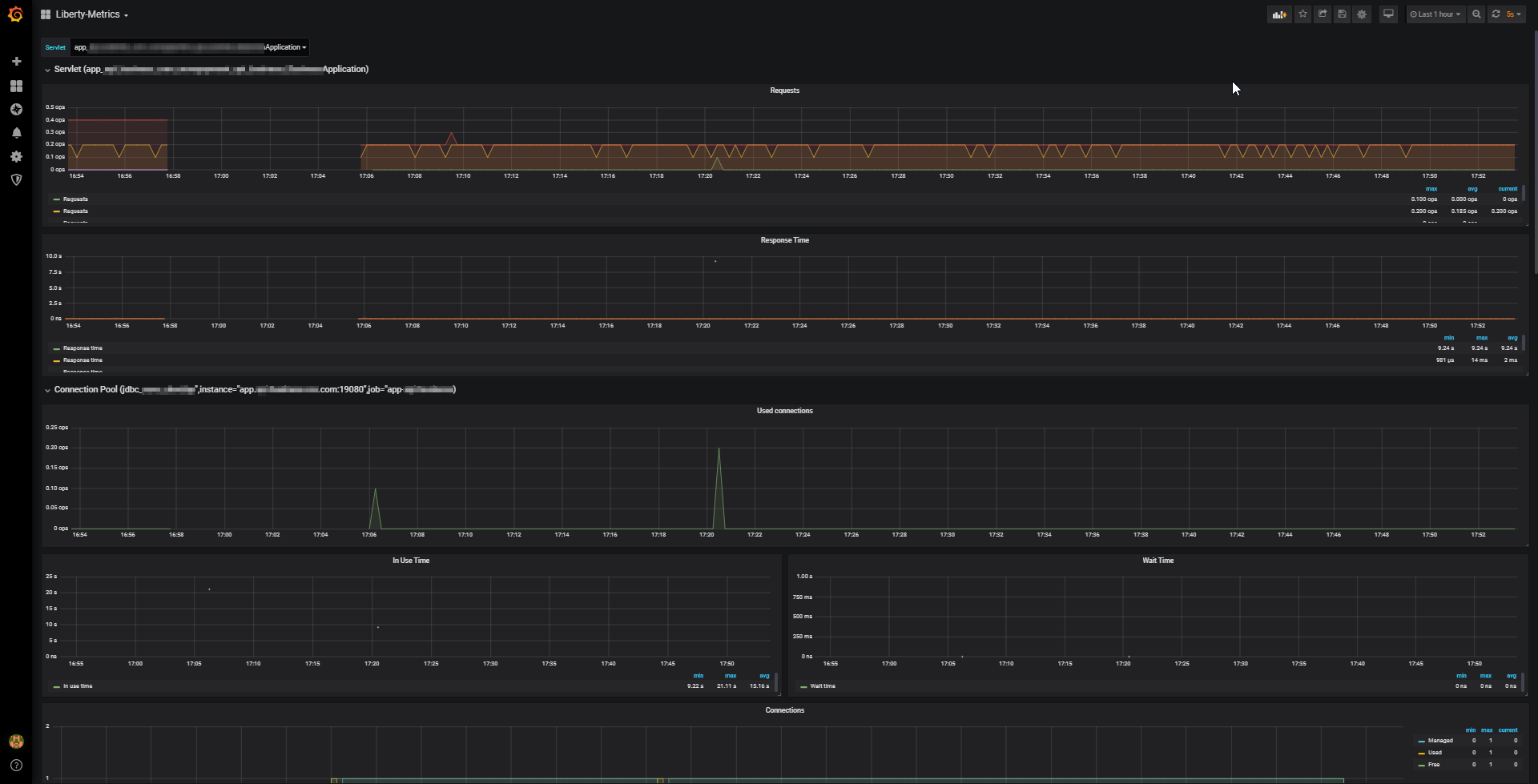This screenshot has height=784, width=1538.
Task: Open the Requests panel title menu
Action: click(784, 90)
